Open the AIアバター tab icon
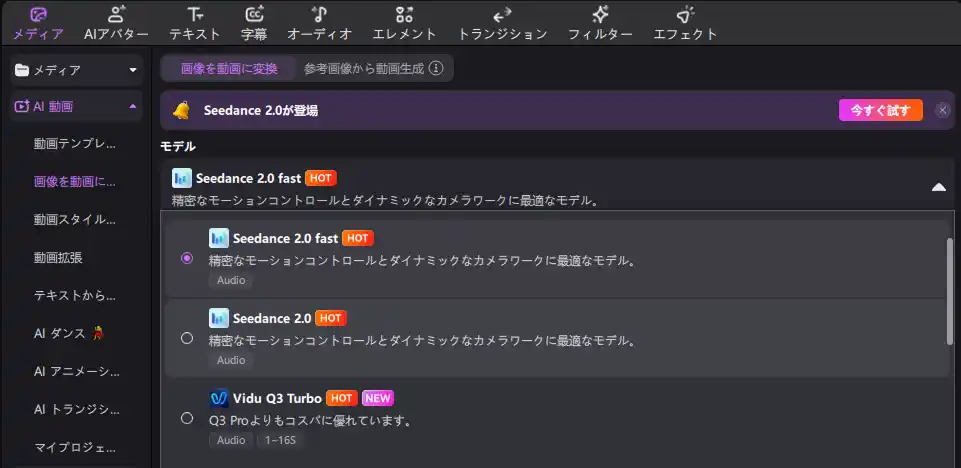This screenshot has height=468, width=961. pyautogui.click(x=116, y=15)
